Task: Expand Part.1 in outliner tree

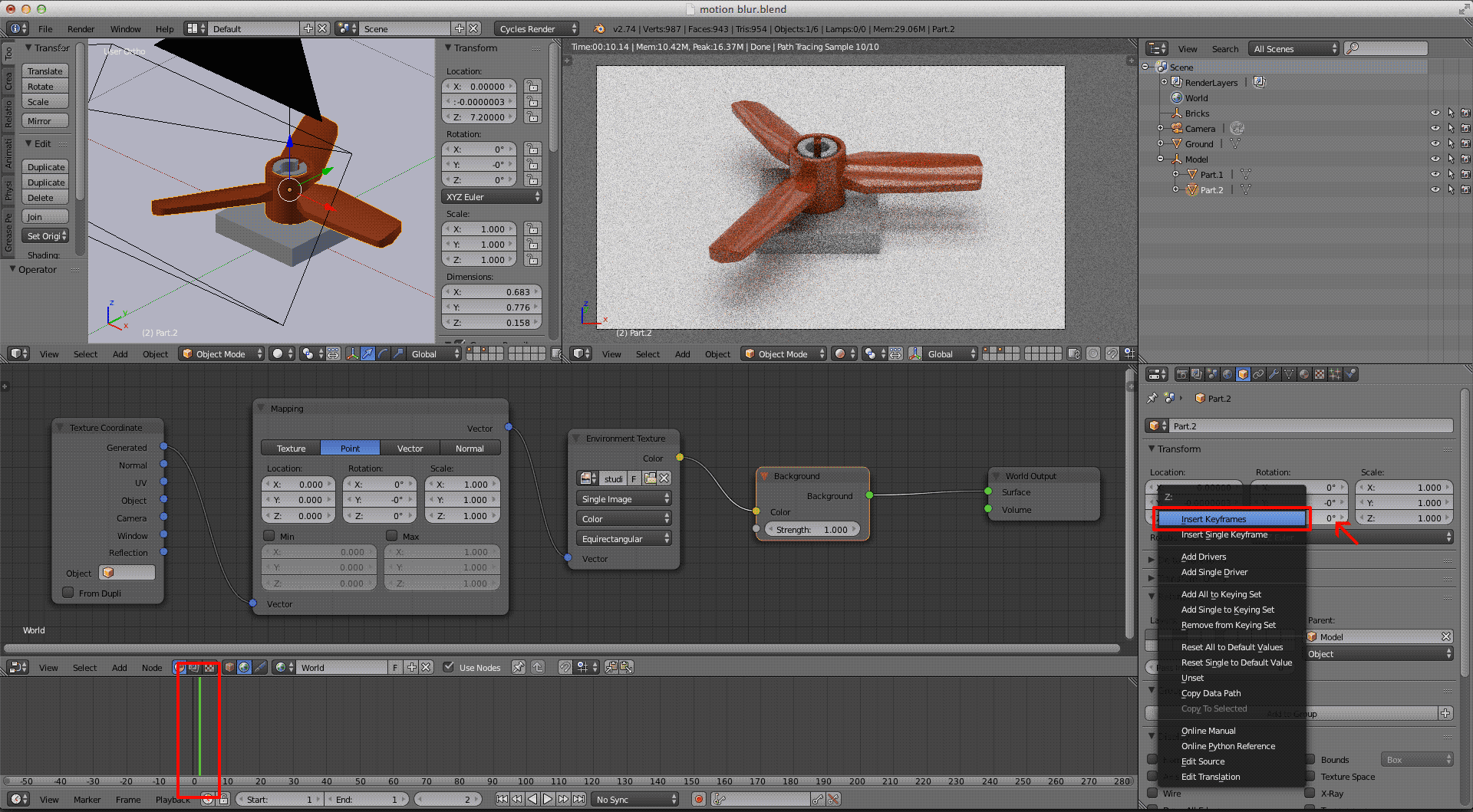Action: [x=1175, y=174]
